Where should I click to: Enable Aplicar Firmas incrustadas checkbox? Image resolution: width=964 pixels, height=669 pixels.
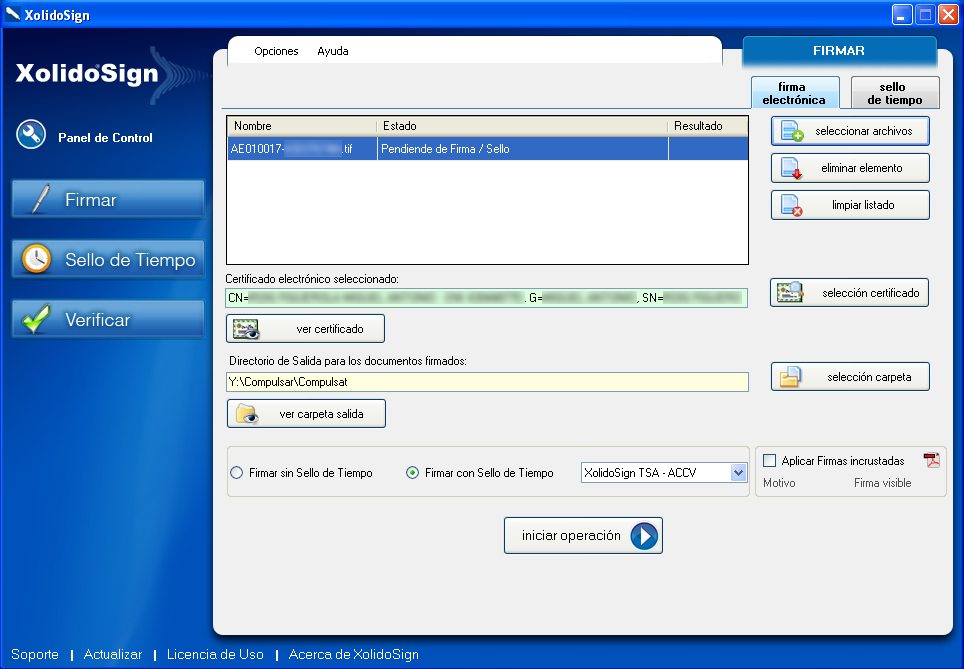point(769,461)
